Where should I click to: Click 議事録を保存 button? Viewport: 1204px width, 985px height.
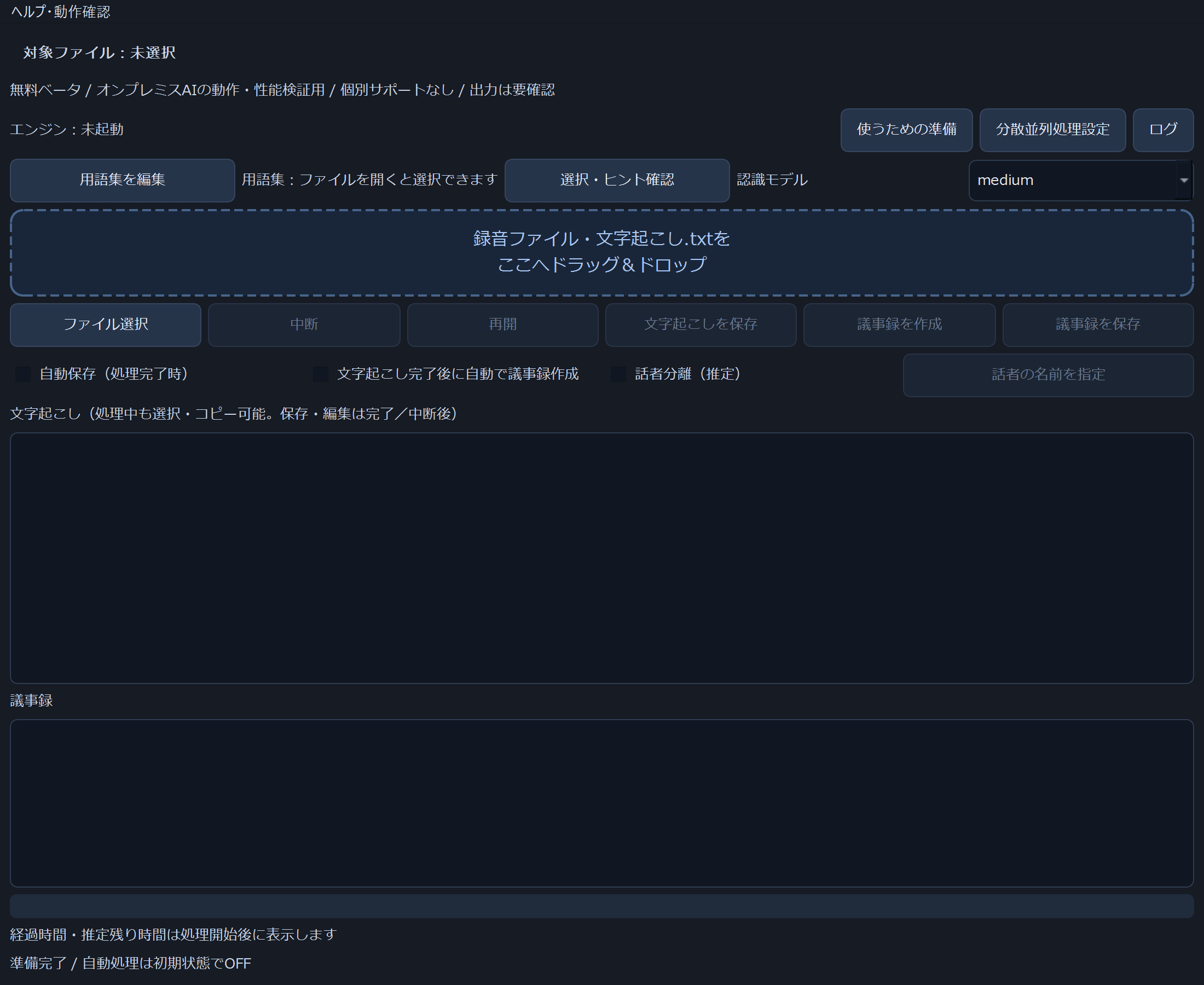pos(1098,325)
